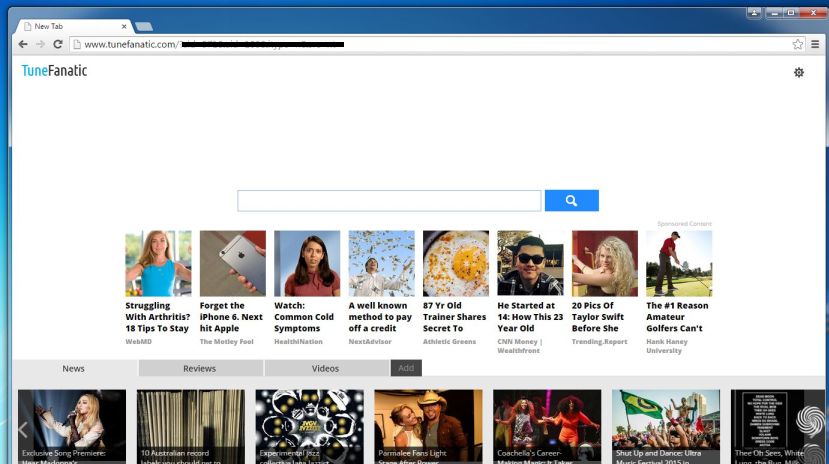829x464 pixels.
Task: Open TuneFanatic settings gear
Action: (799, 72)
